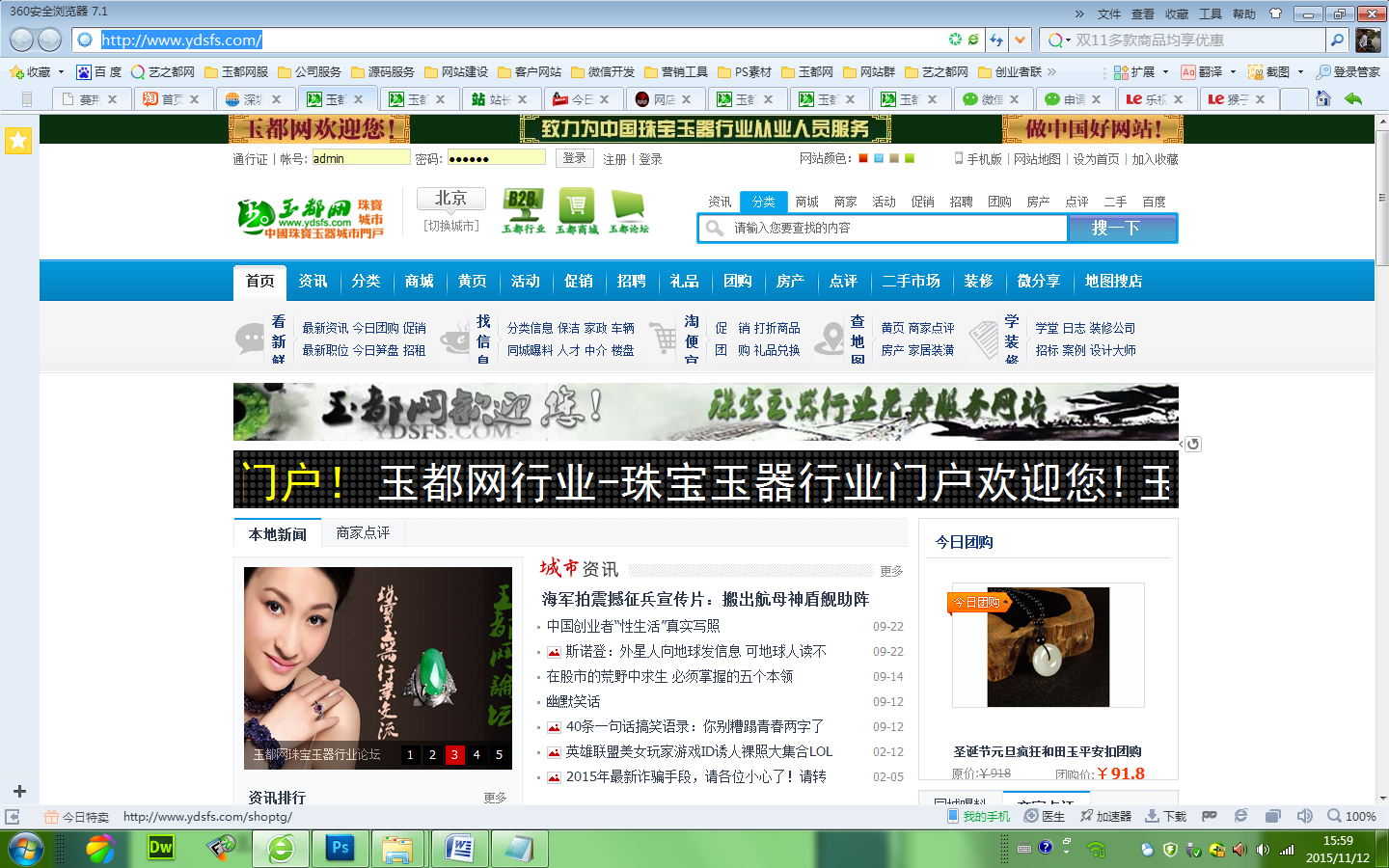1389x868 pixels.
Task: Click the 医生 doctor status bar icon
Action: pyautogui.click(x=1045, y=816)
